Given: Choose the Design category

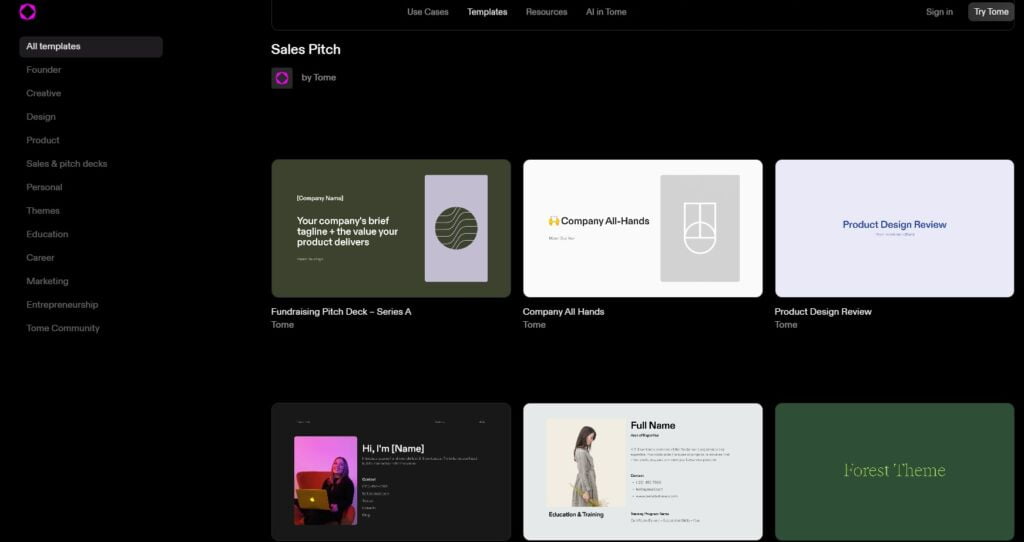Looking at the screenshot, I should point(41,117).
